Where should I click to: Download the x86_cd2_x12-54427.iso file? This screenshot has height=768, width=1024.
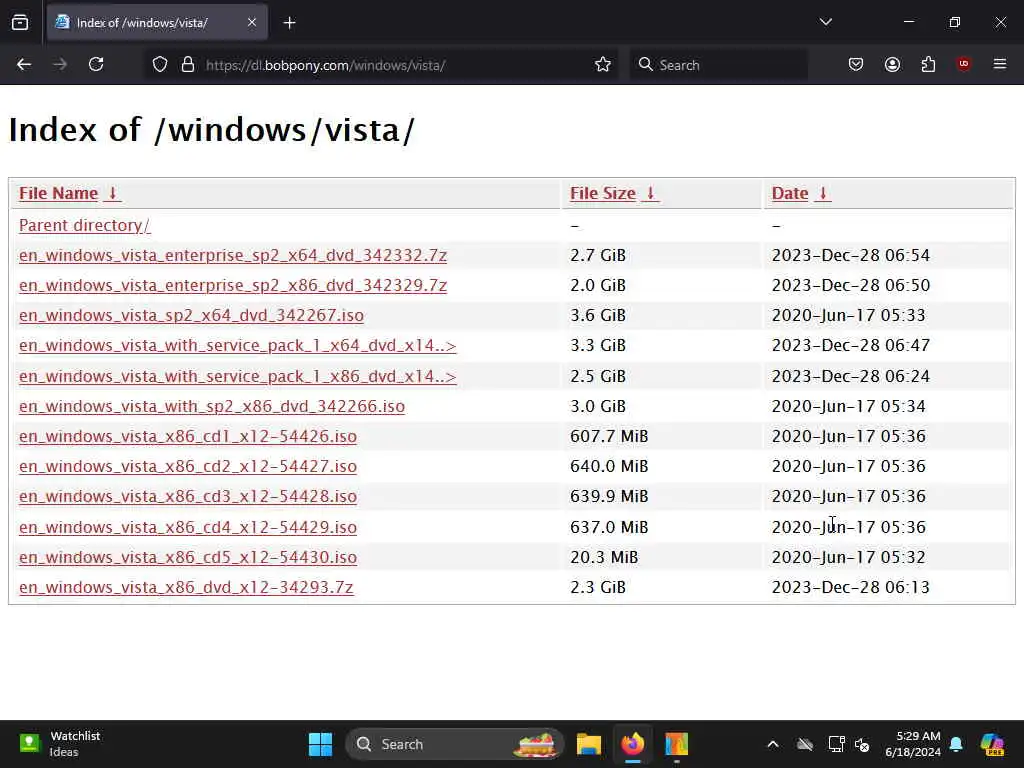(x=188, y=466)
